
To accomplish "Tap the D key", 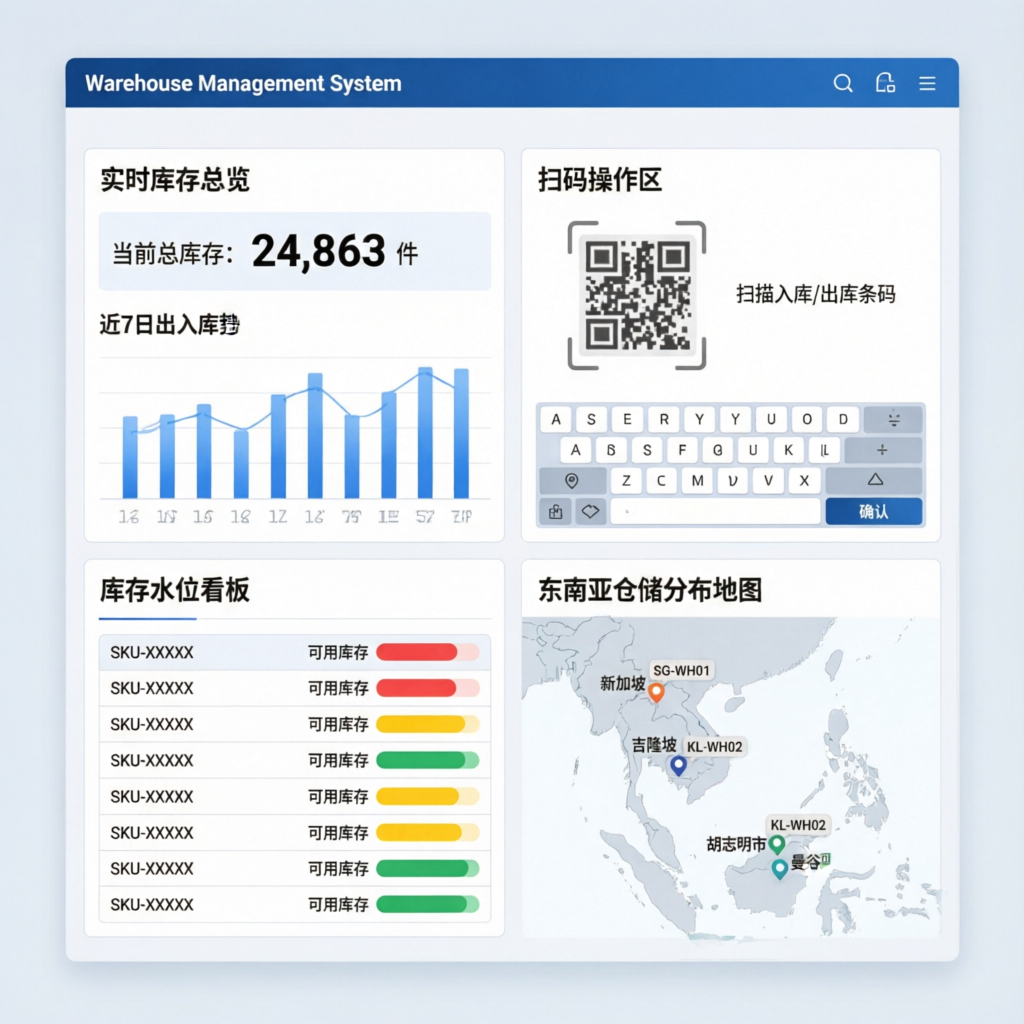I will click(843, 419).
